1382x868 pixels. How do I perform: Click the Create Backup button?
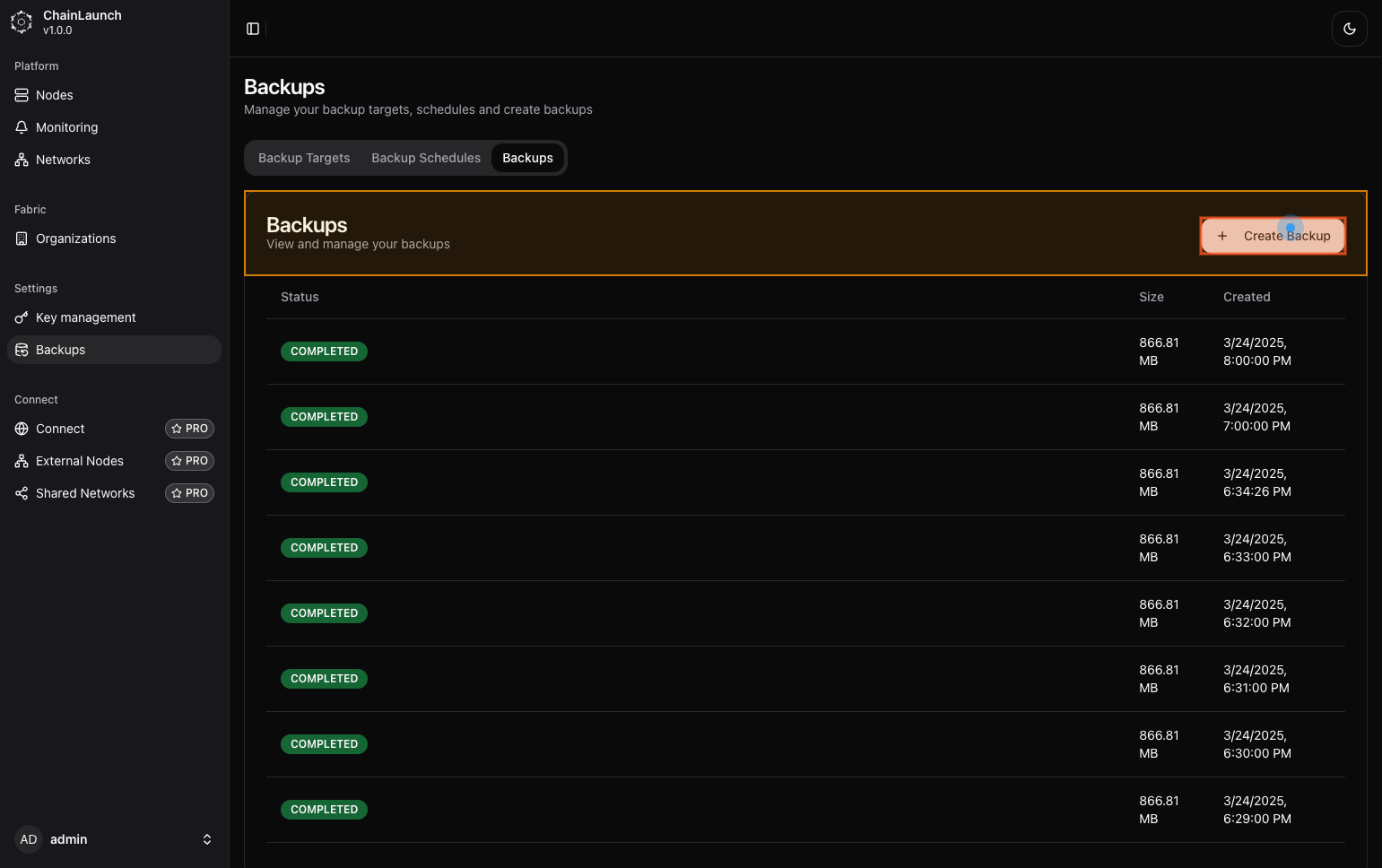coord(1273,236)
